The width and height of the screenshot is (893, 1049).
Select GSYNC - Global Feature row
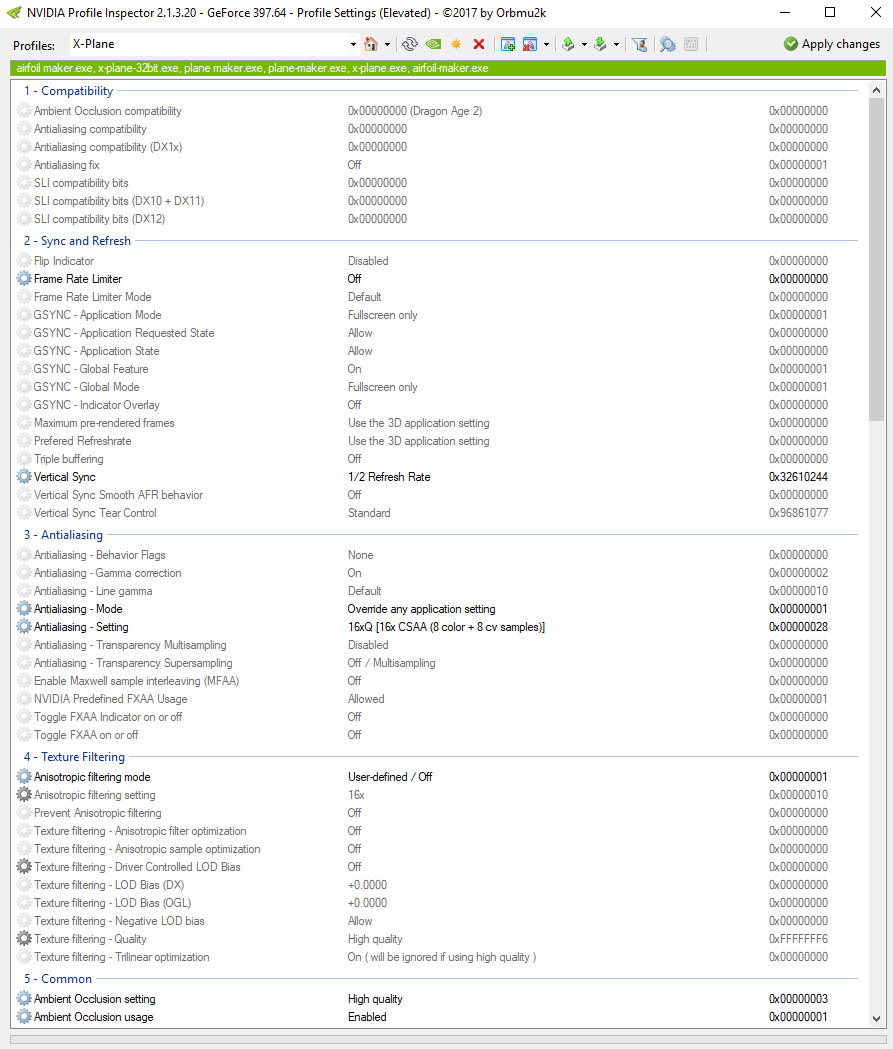(x=439, y=369)
